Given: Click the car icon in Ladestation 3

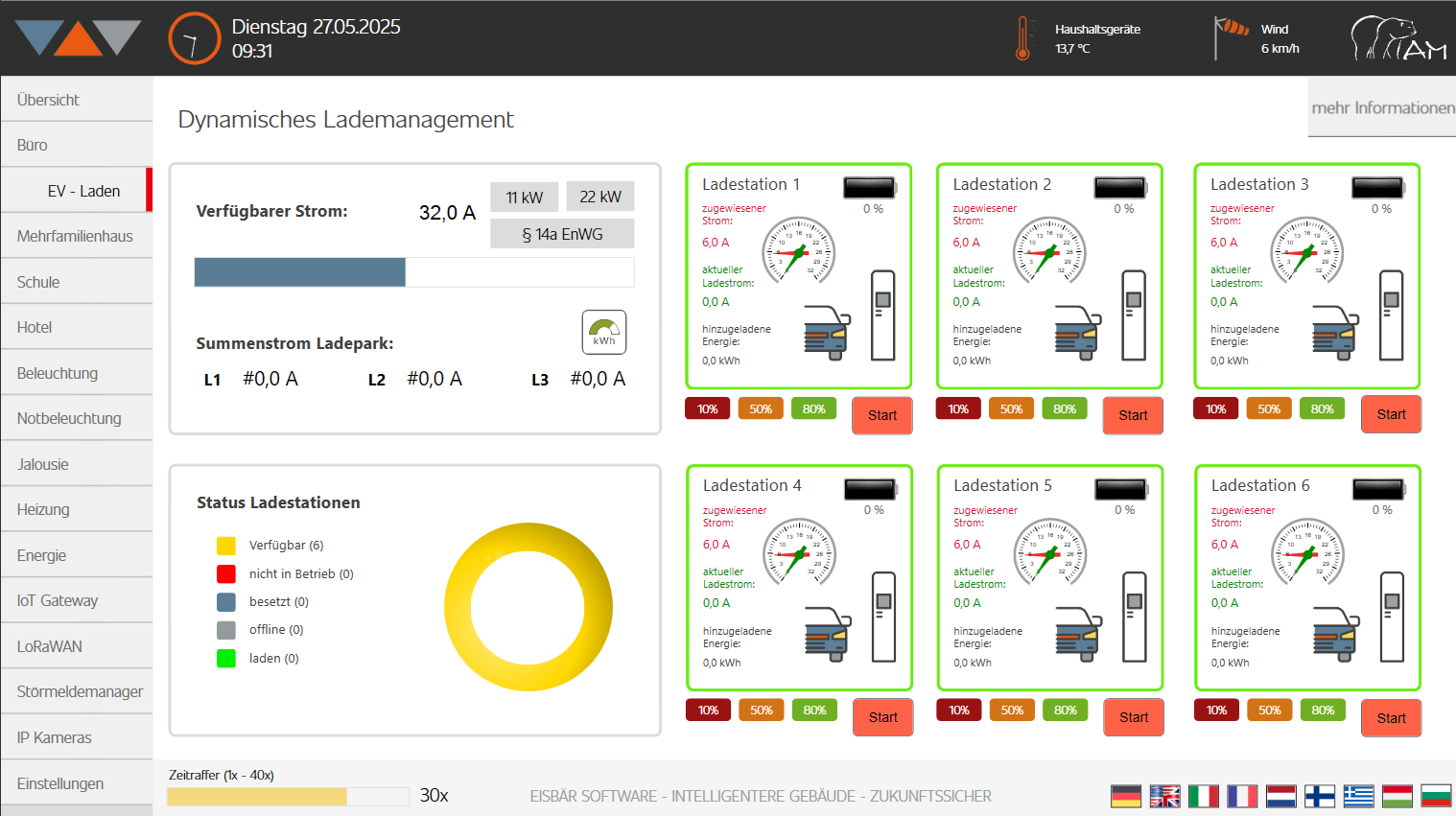Looking at the screenshot, I should click(x=1335, y=332).
